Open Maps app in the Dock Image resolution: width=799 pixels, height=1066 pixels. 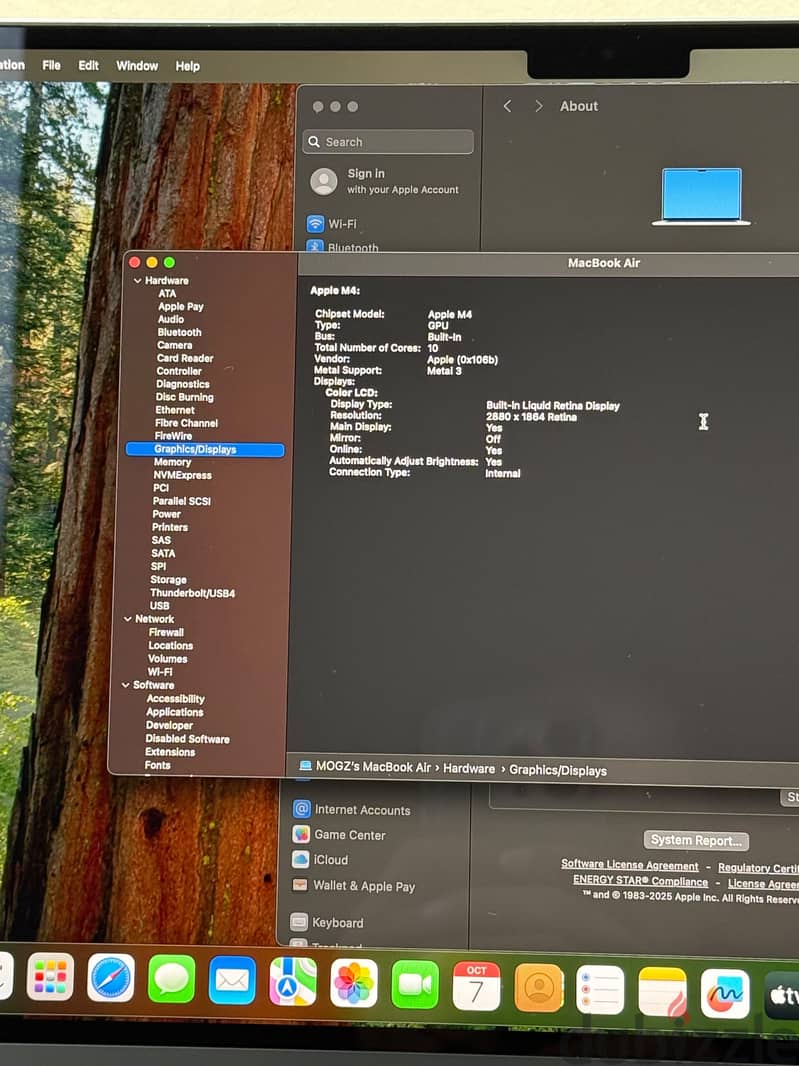click(293, 982)
